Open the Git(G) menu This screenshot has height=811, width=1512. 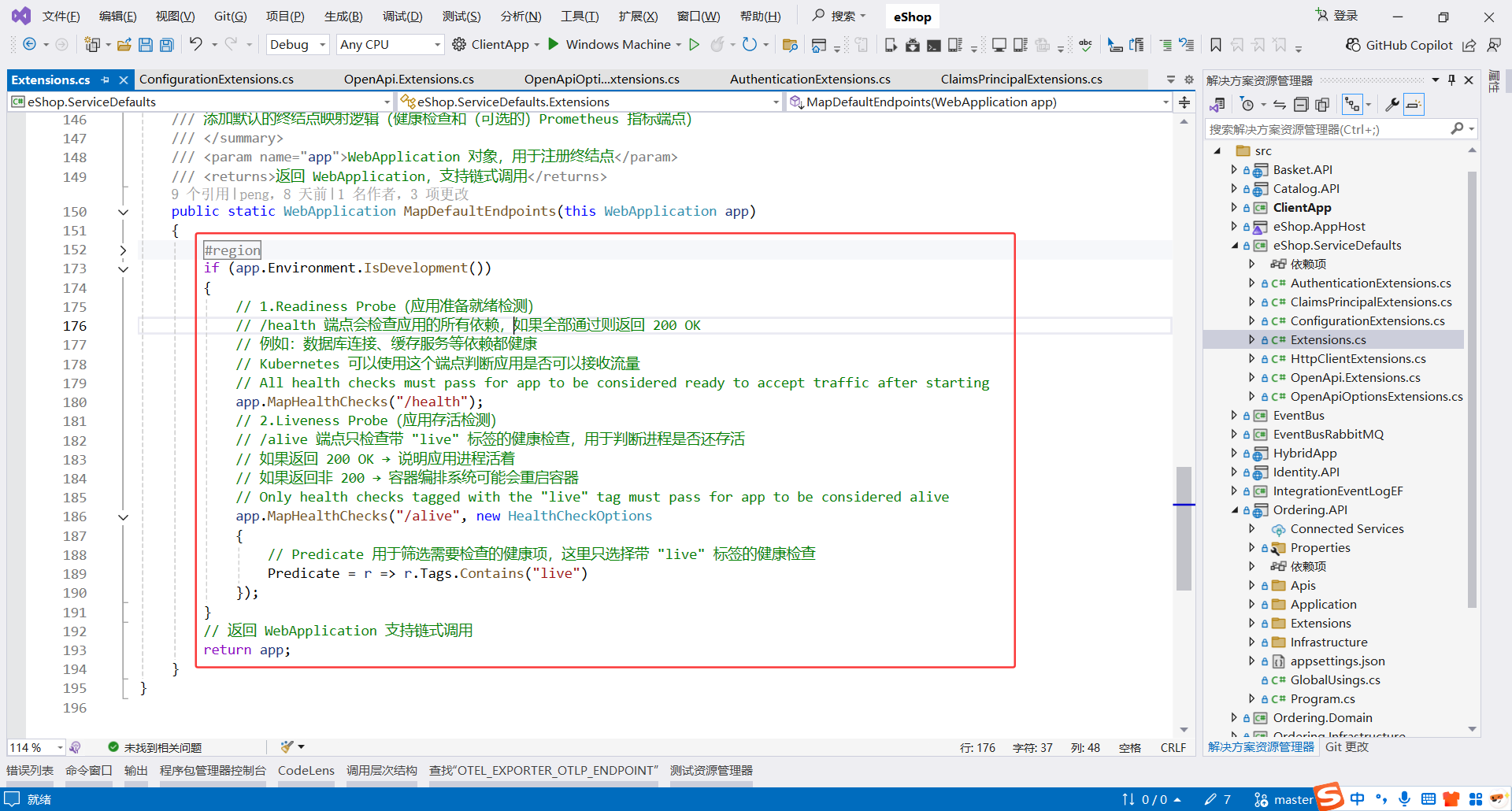point(230,17)
